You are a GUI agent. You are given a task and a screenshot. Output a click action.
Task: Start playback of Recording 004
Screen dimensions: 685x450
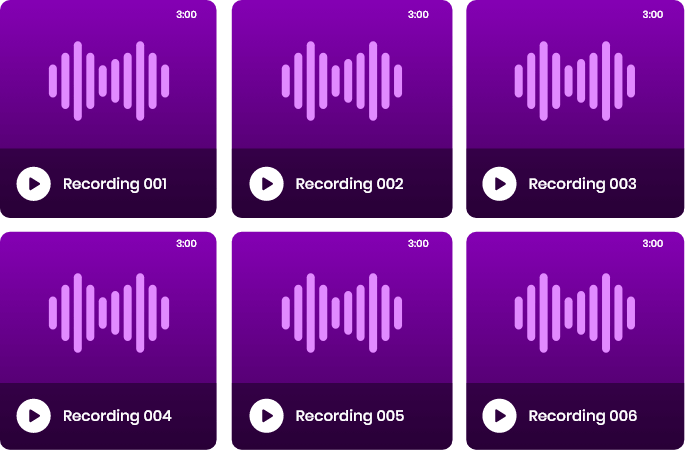pos(34,416)
